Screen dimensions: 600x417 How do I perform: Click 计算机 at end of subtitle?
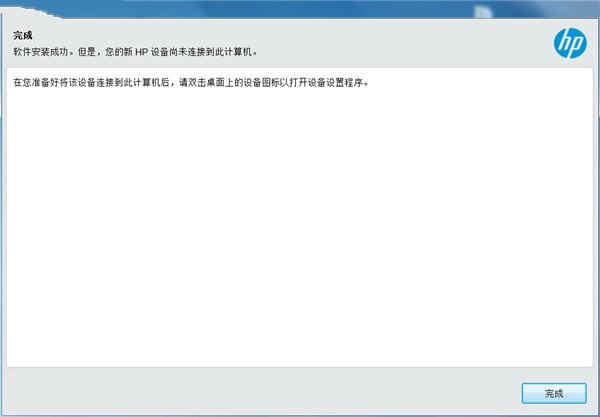click(x=239, y=52)
